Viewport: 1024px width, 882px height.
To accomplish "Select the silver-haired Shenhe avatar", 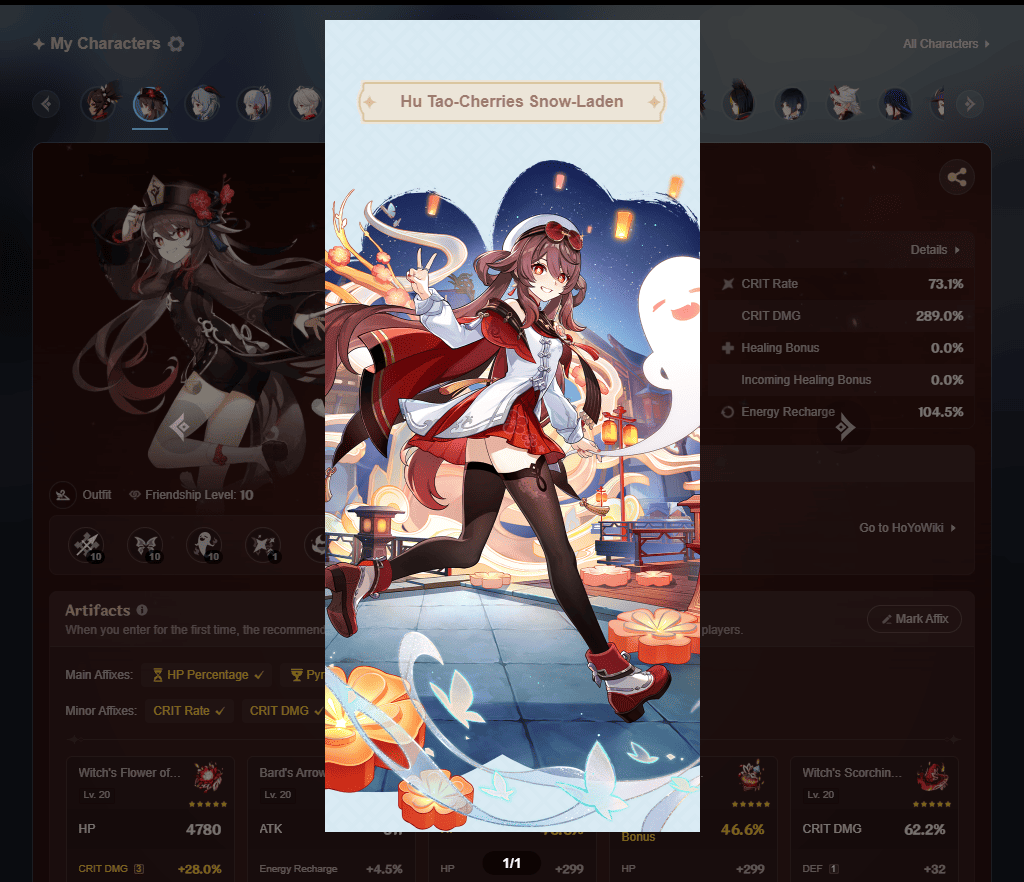I will click(x=255, y=104).
